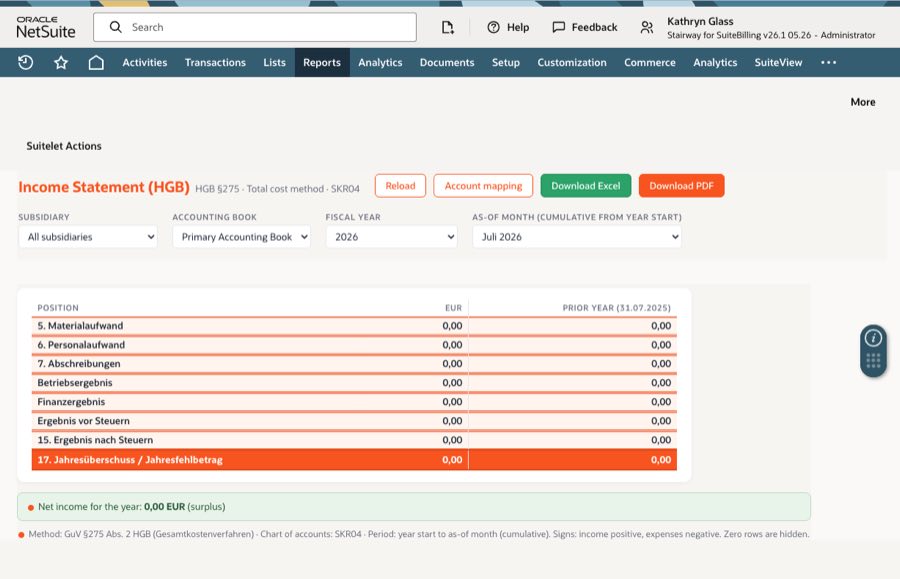
Task: Click the Feedback link text
Action: (x=594, y=27)
